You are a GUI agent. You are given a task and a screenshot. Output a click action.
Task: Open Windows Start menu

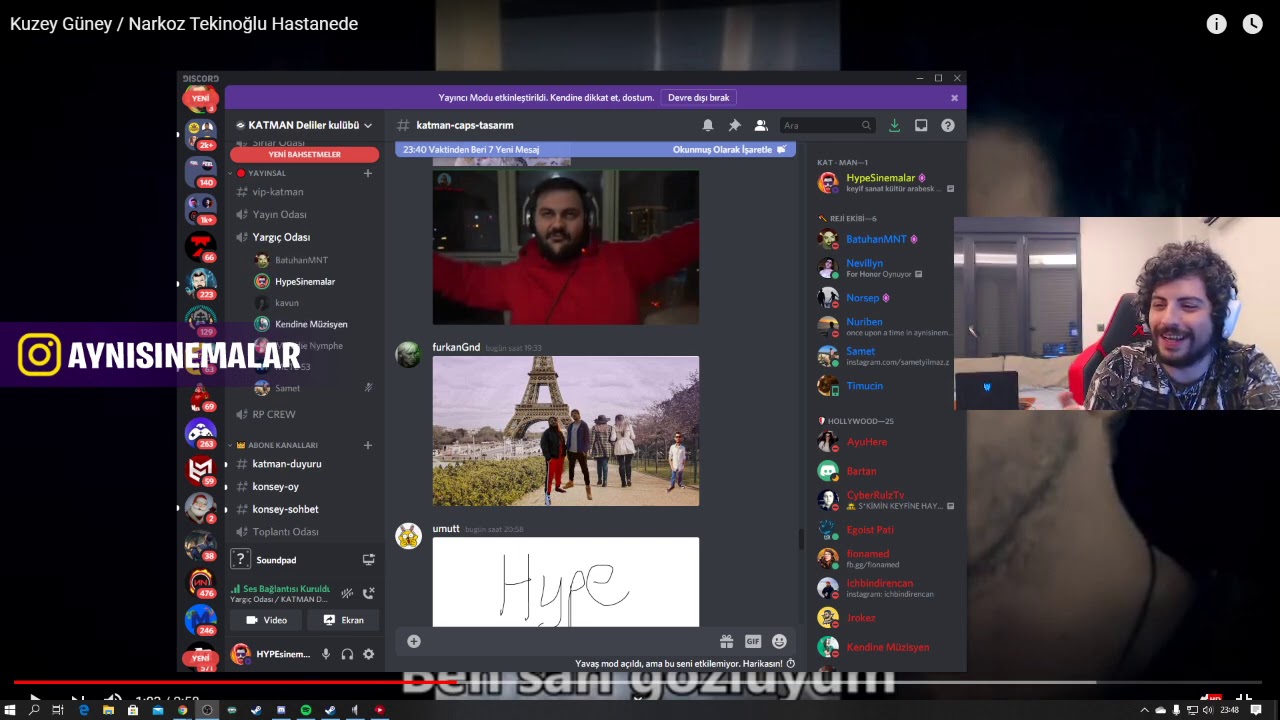[x=11, y=710]
